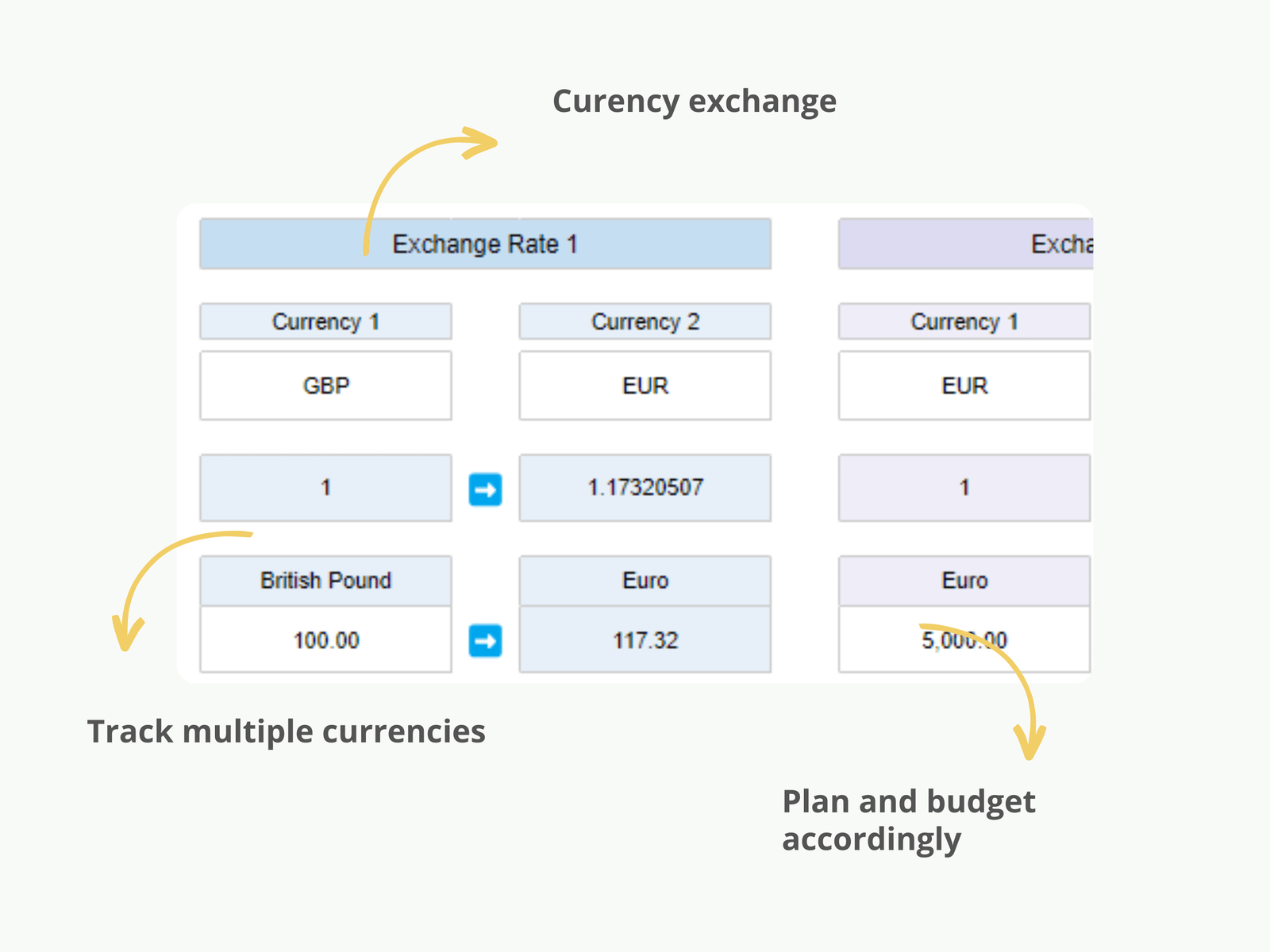This screenshot has width=1270, height=952.
Task: Select the EUR field in the purple section
Action: coord(964,386)
